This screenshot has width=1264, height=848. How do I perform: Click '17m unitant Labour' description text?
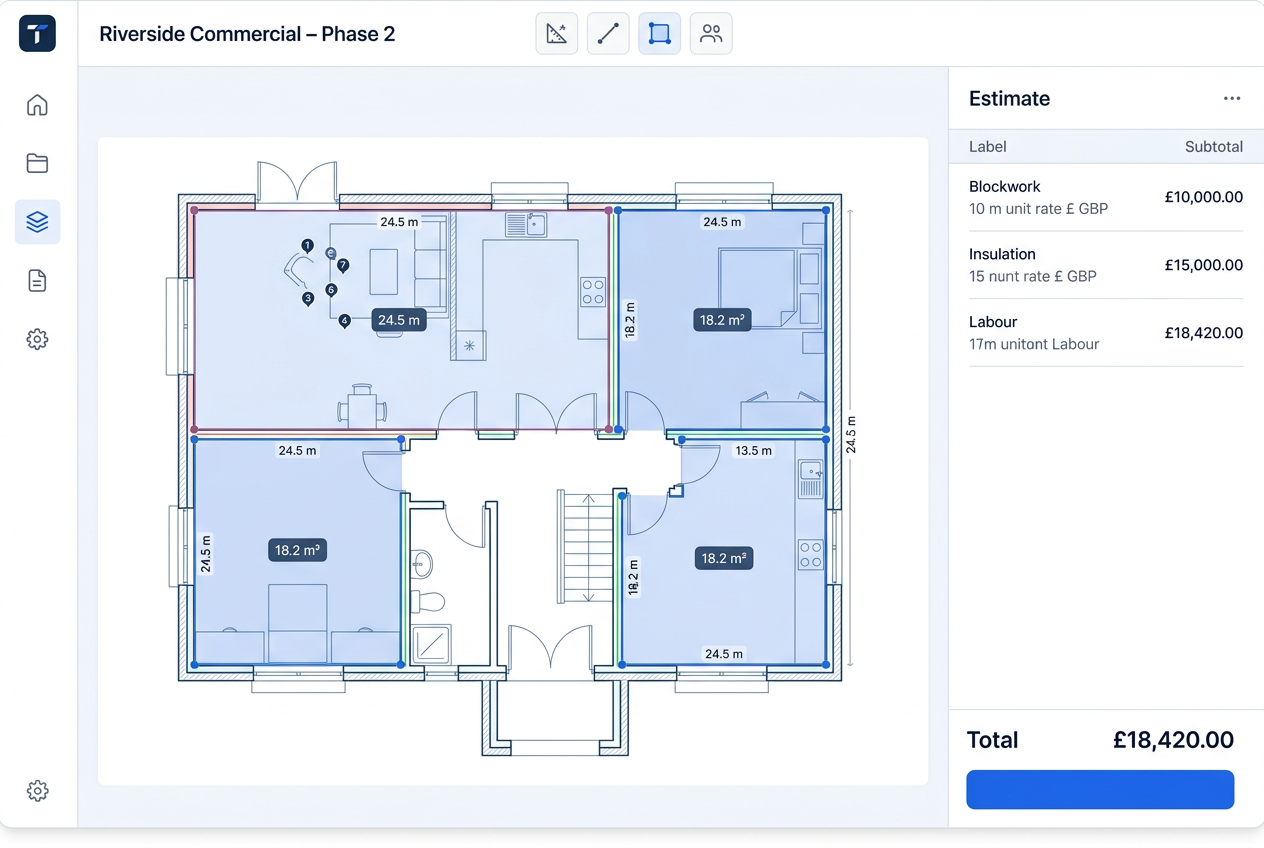pos(1034,344)
